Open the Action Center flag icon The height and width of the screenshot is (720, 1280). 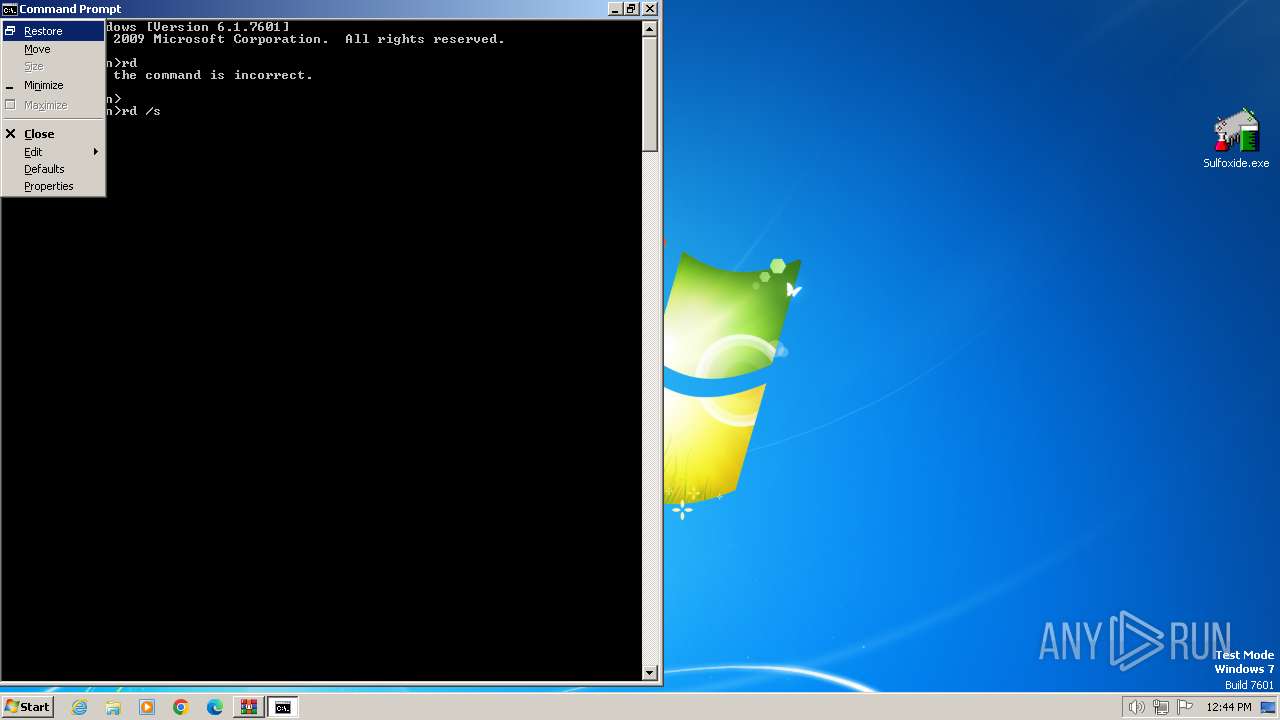[x=1185, y=707]
